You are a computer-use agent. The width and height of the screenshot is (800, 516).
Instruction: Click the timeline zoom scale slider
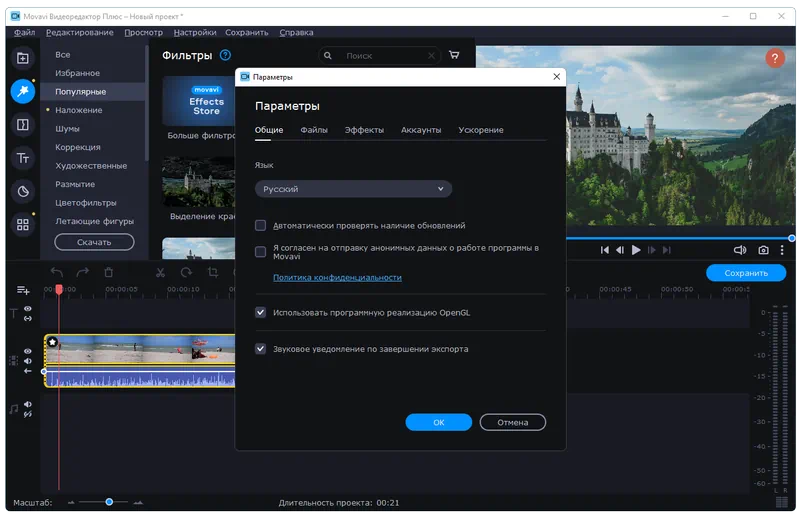tap(109, 502)
